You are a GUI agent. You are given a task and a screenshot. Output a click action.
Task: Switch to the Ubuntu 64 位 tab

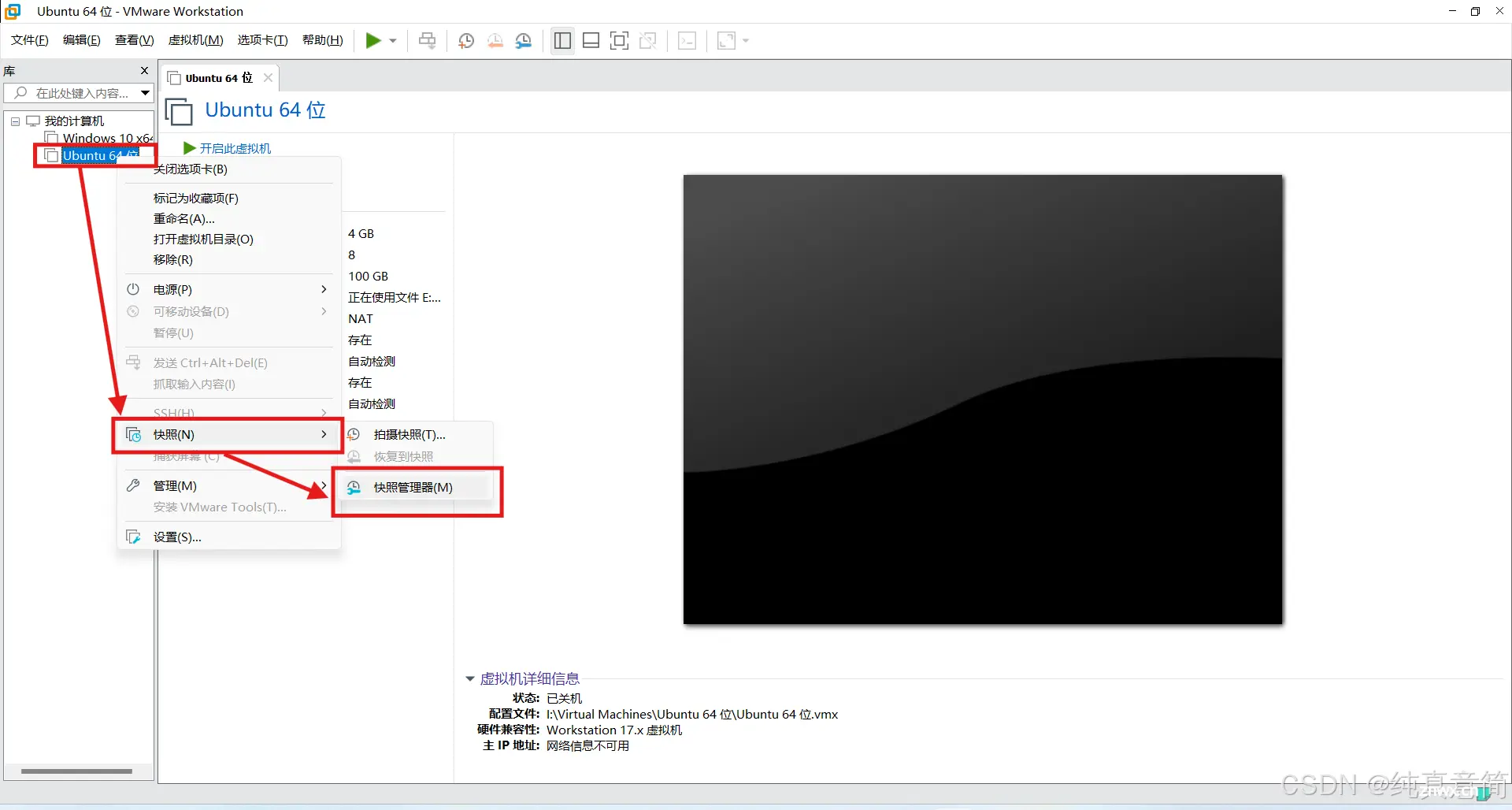tap(218, 78)
